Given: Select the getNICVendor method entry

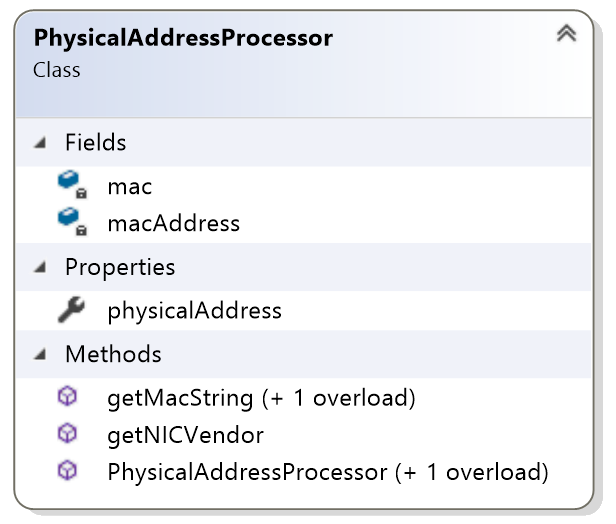Looking at the screenshot, I should [303, 435].
